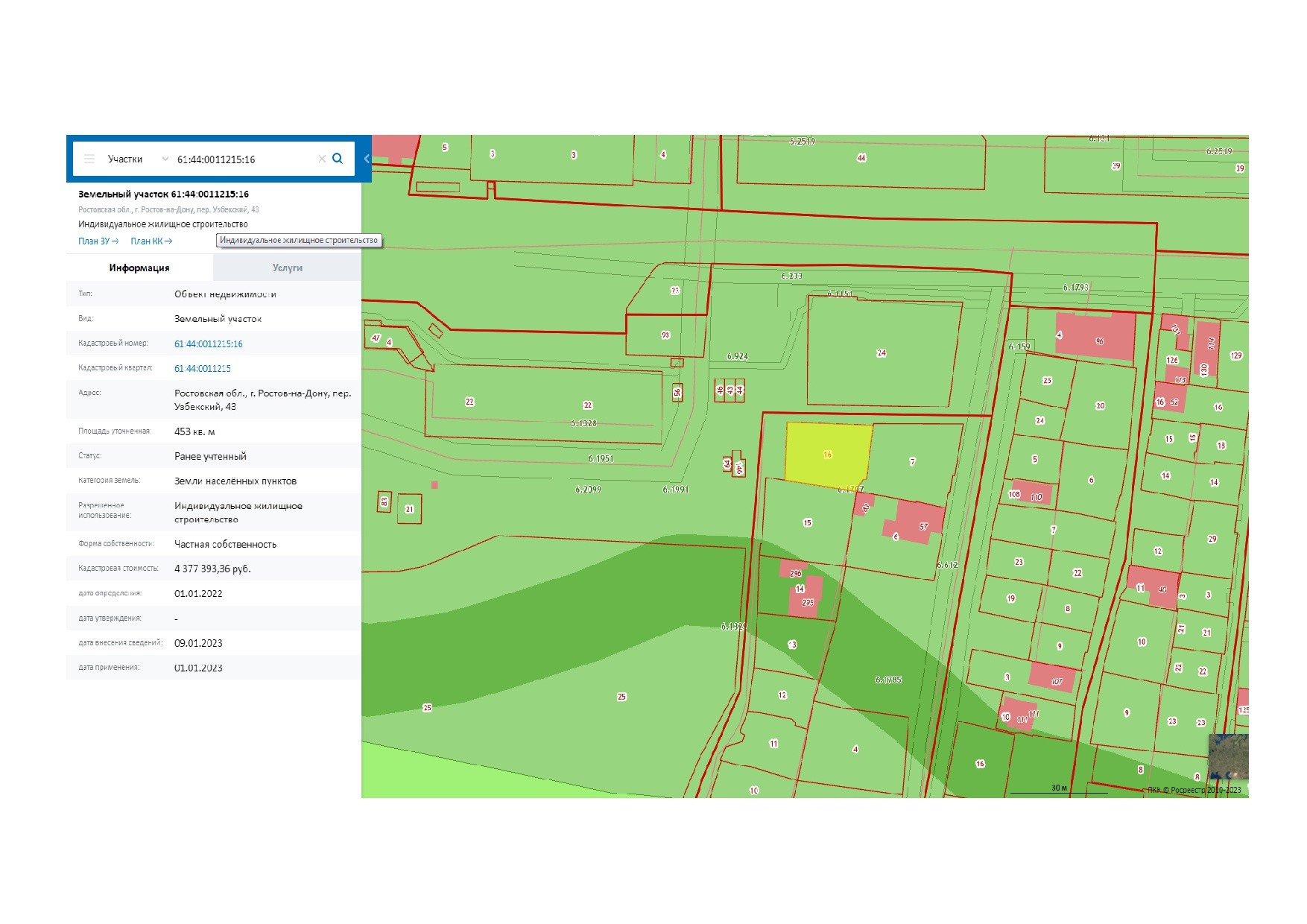The height and width of the screenshot is (924, 1307).
Task: Open the План КК link
Action: (x=151, y=241)
